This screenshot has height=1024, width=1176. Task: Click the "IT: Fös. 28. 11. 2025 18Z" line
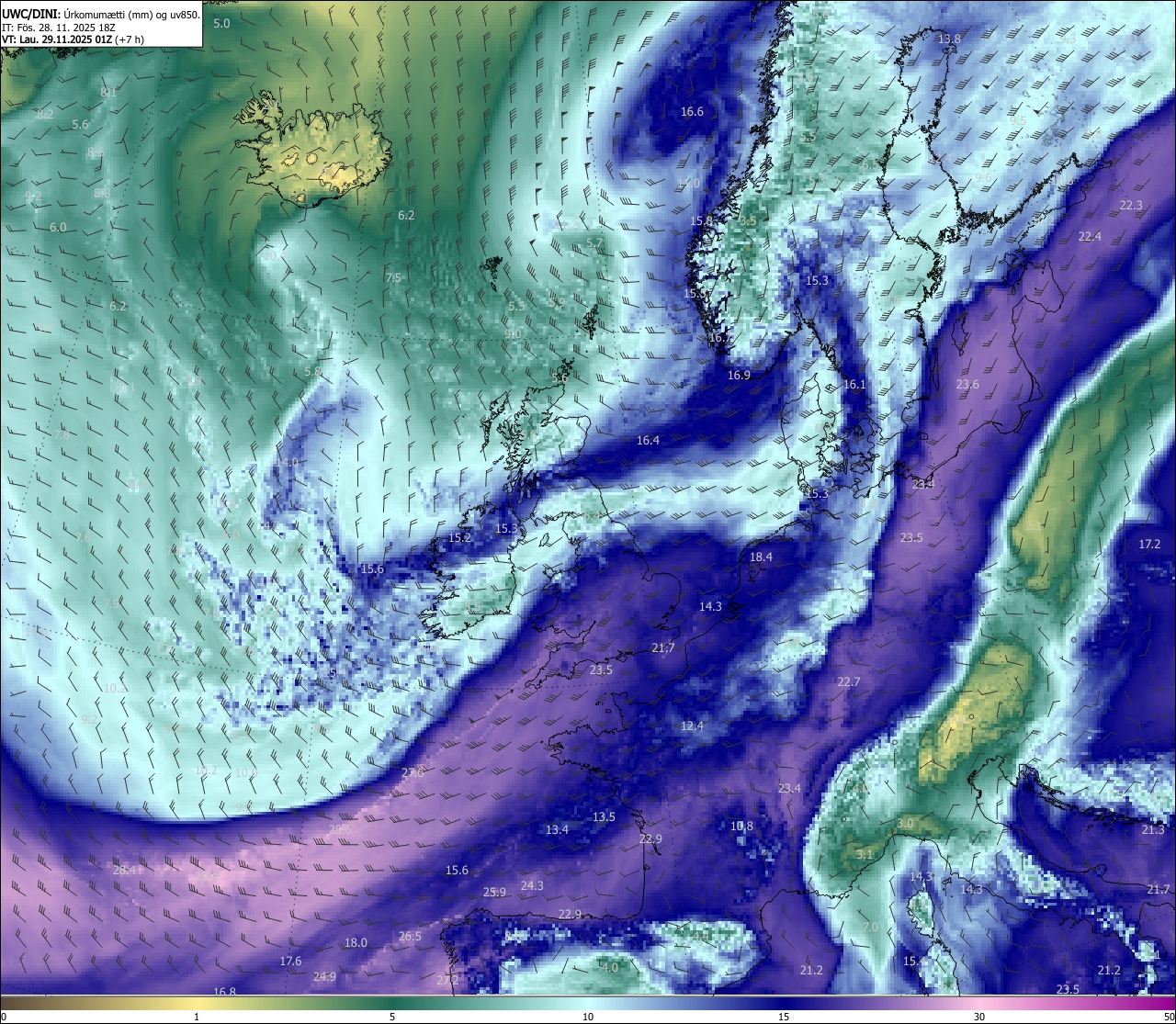(x=59, y=28)
